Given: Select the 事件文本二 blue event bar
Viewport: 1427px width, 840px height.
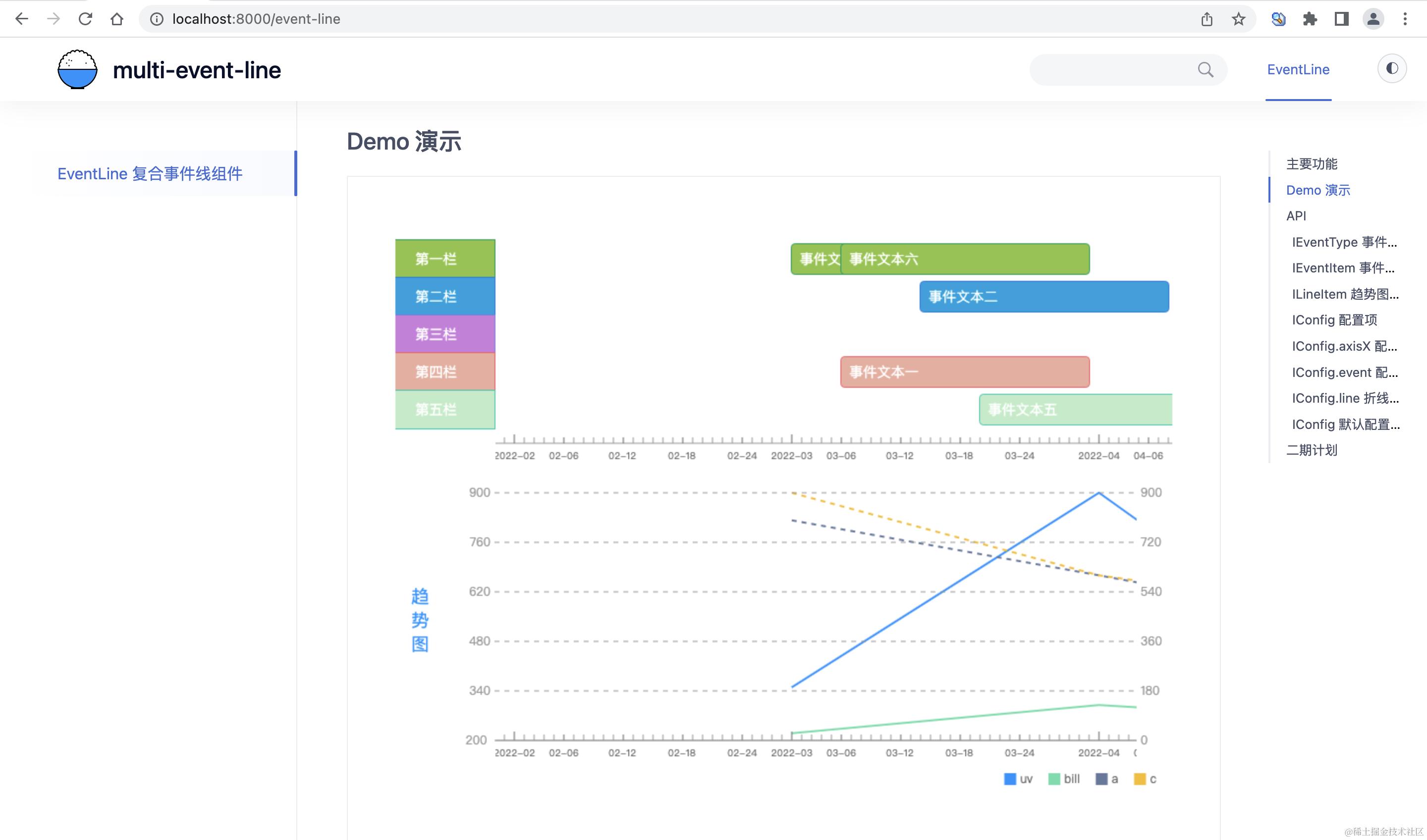Looking at the screenshot, I should click(1044, 296).
